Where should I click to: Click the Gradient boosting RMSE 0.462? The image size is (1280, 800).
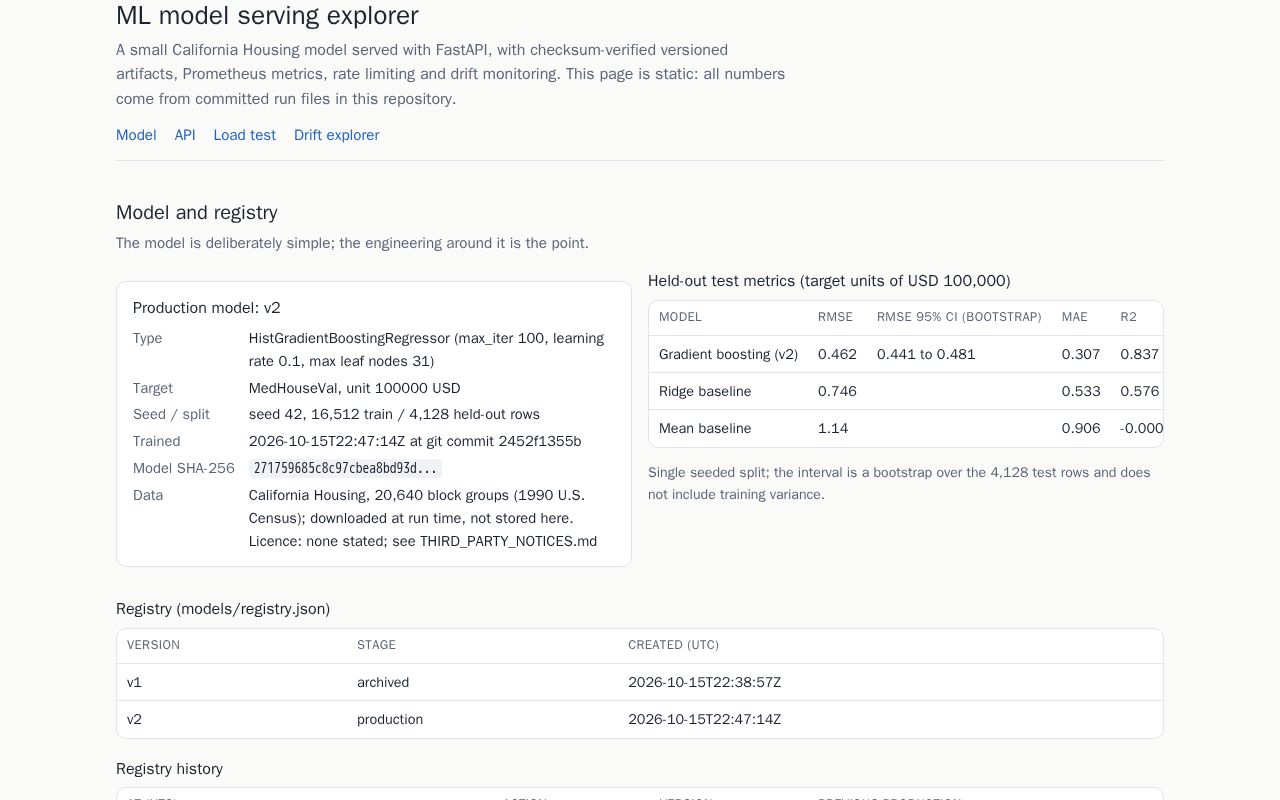(837, 354)
